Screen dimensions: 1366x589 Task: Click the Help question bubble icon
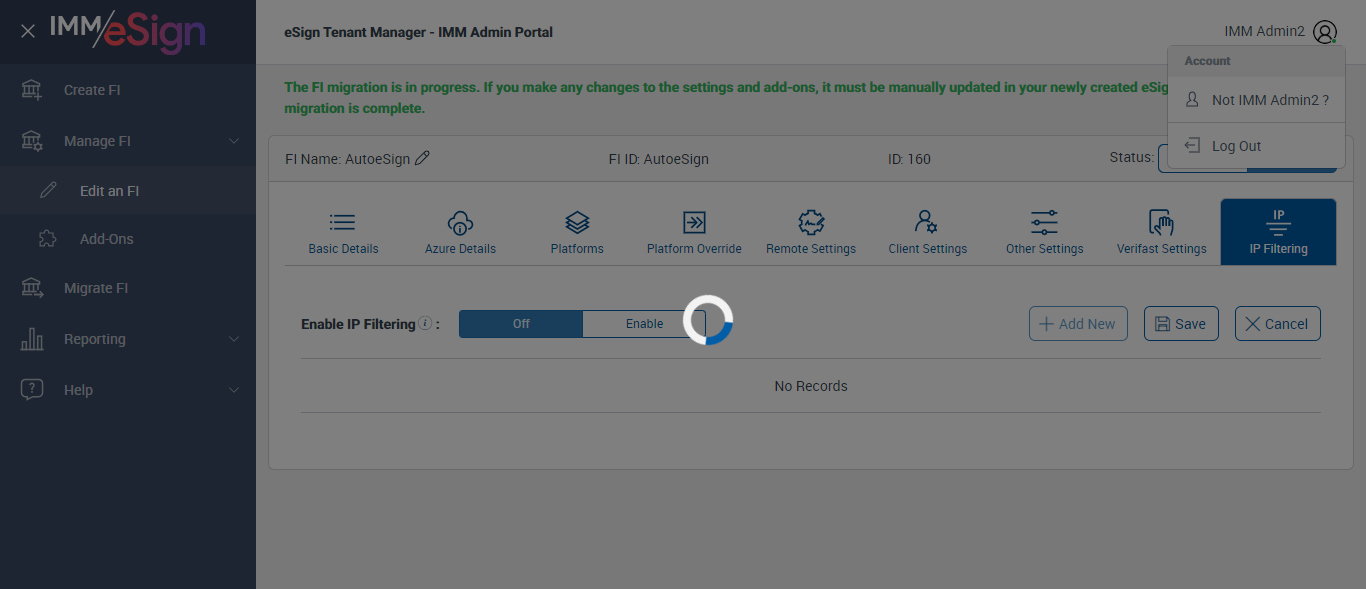[x=32, y=390]
